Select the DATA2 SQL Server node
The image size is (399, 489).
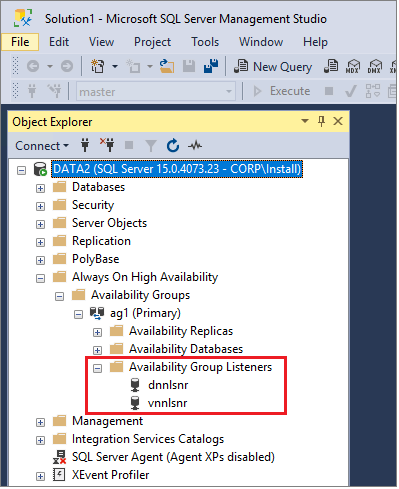[177, 169]
